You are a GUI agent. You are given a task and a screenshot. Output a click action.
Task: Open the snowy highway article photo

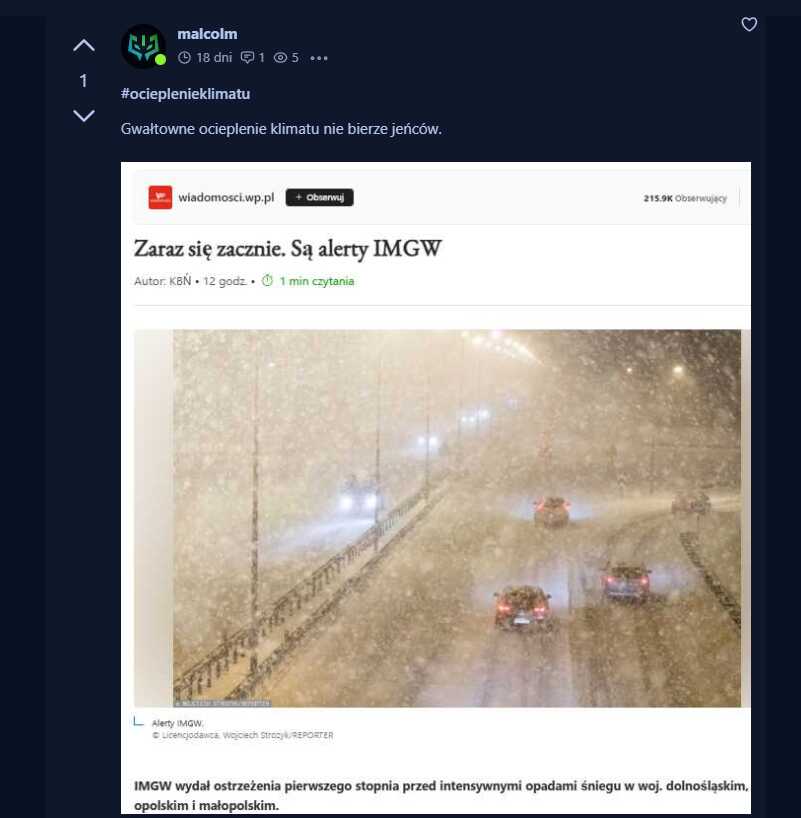457,518
